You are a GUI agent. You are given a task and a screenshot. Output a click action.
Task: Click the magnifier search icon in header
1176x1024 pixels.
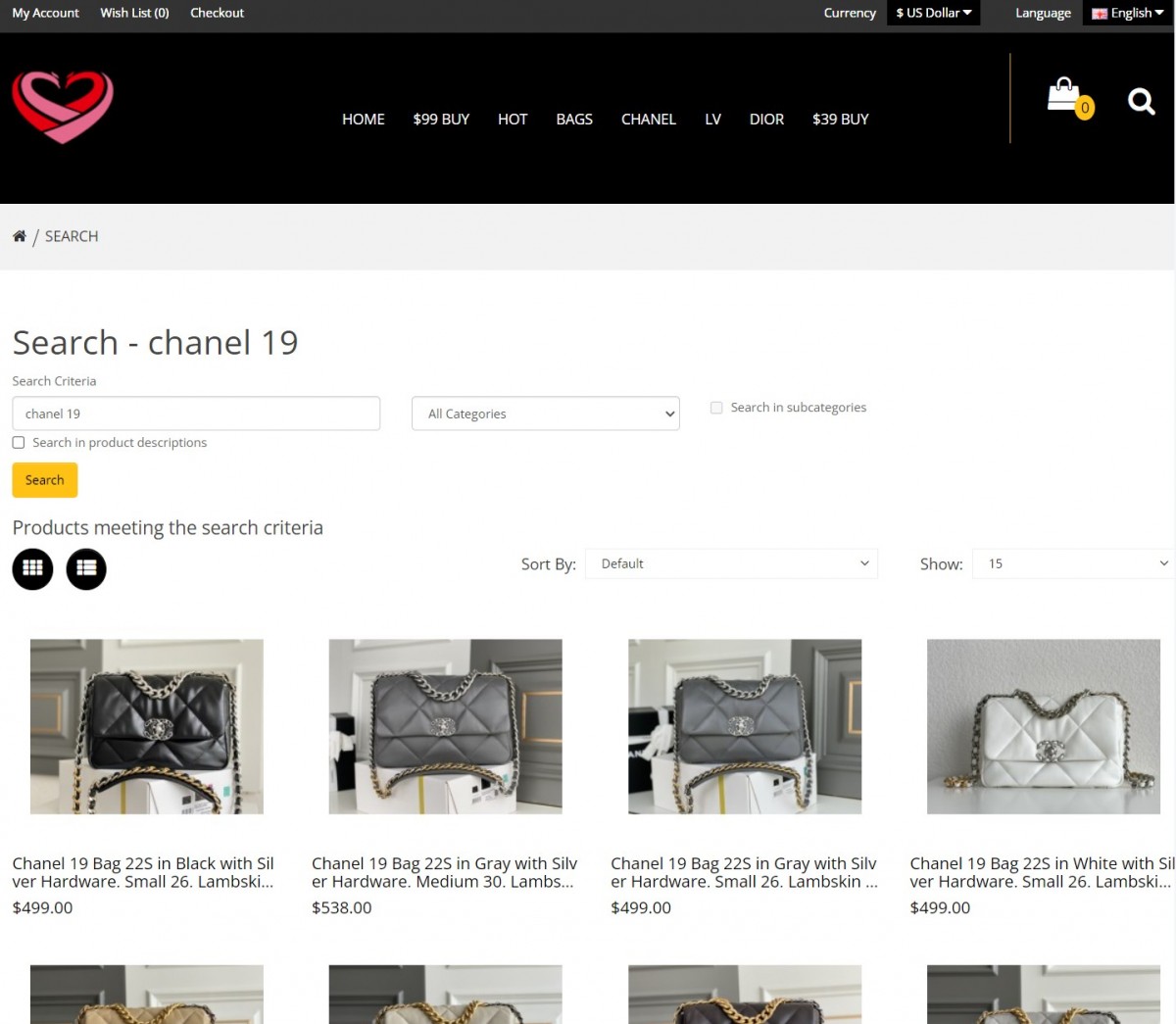tap(1141, 101)
